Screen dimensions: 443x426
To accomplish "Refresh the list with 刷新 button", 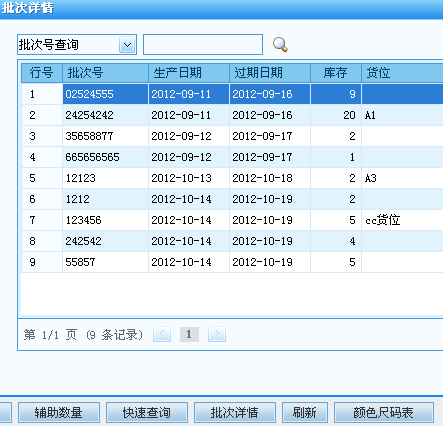I will point(305,413).
